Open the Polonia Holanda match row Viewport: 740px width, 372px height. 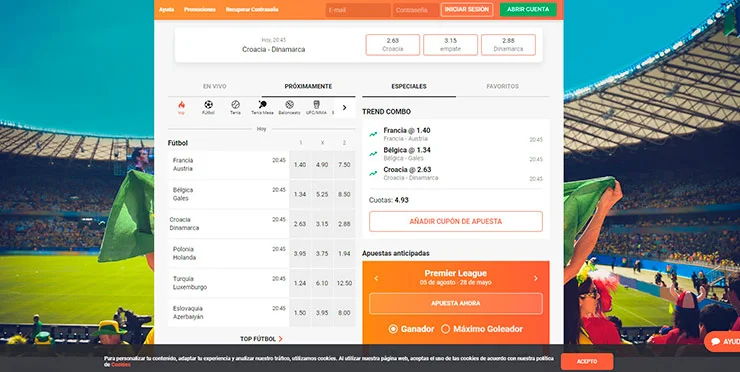228,254
